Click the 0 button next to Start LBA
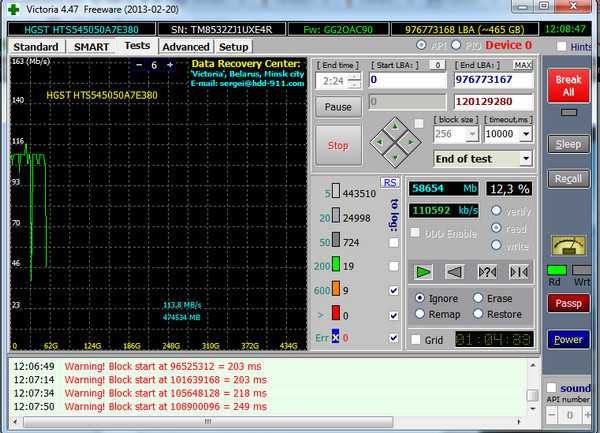600x433 pixels. pos(437,65)
